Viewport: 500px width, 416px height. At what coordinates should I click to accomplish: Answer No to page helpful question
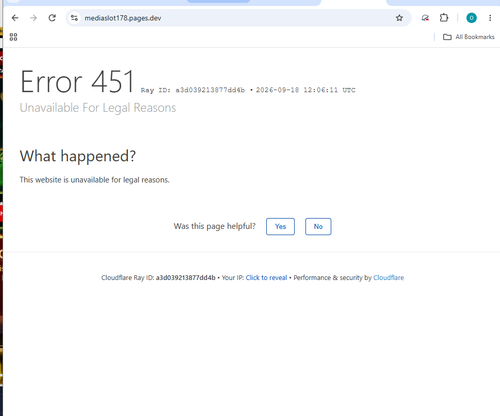(x=318, y=227)
